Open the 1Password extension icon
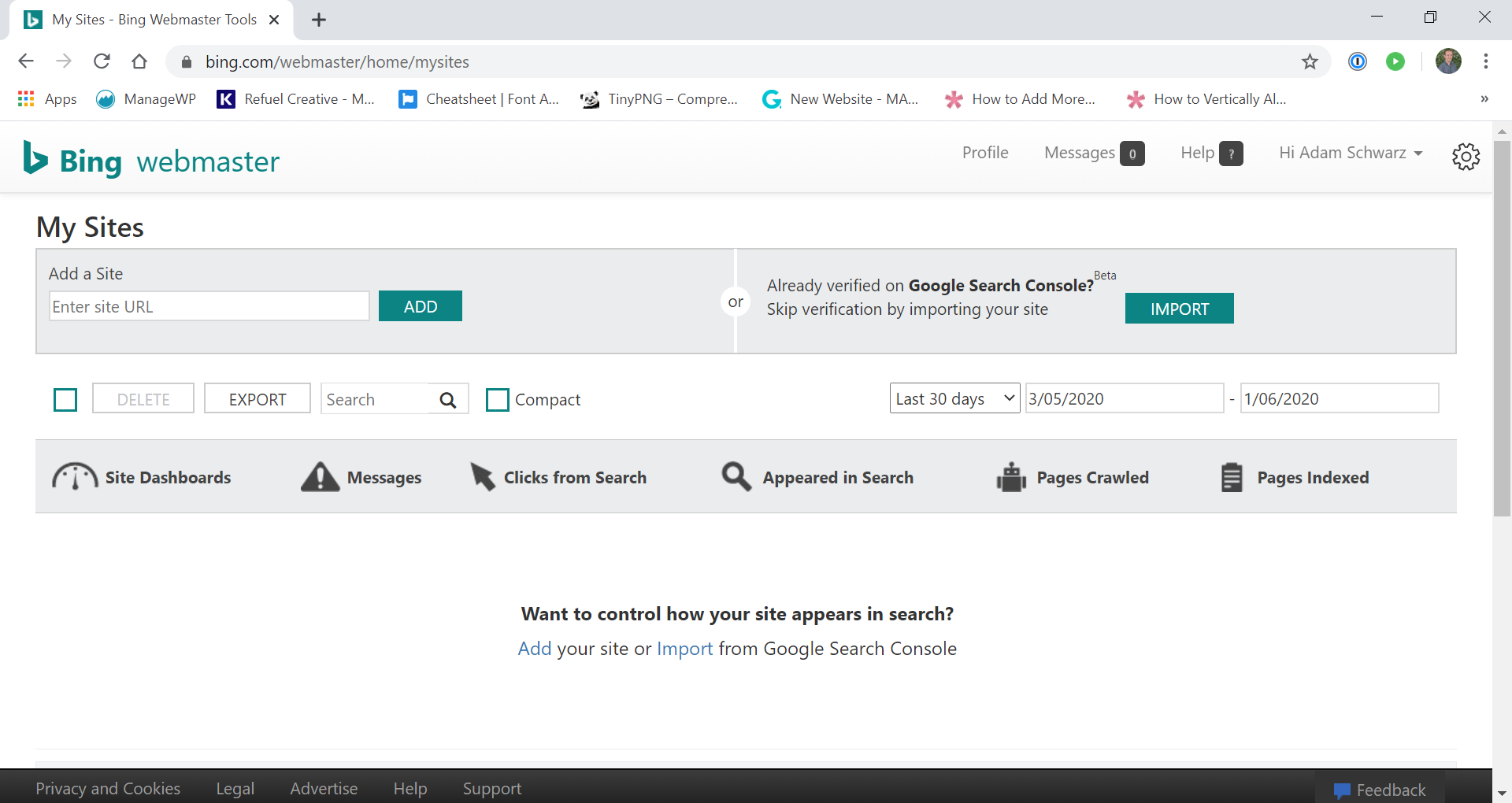 [1358, 61]
